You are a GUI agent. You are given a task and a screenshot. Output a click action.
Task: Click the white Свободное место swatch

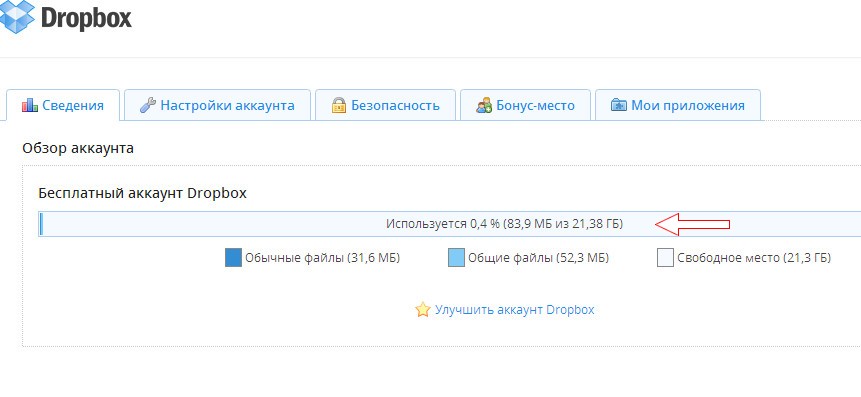coord(665,258)
